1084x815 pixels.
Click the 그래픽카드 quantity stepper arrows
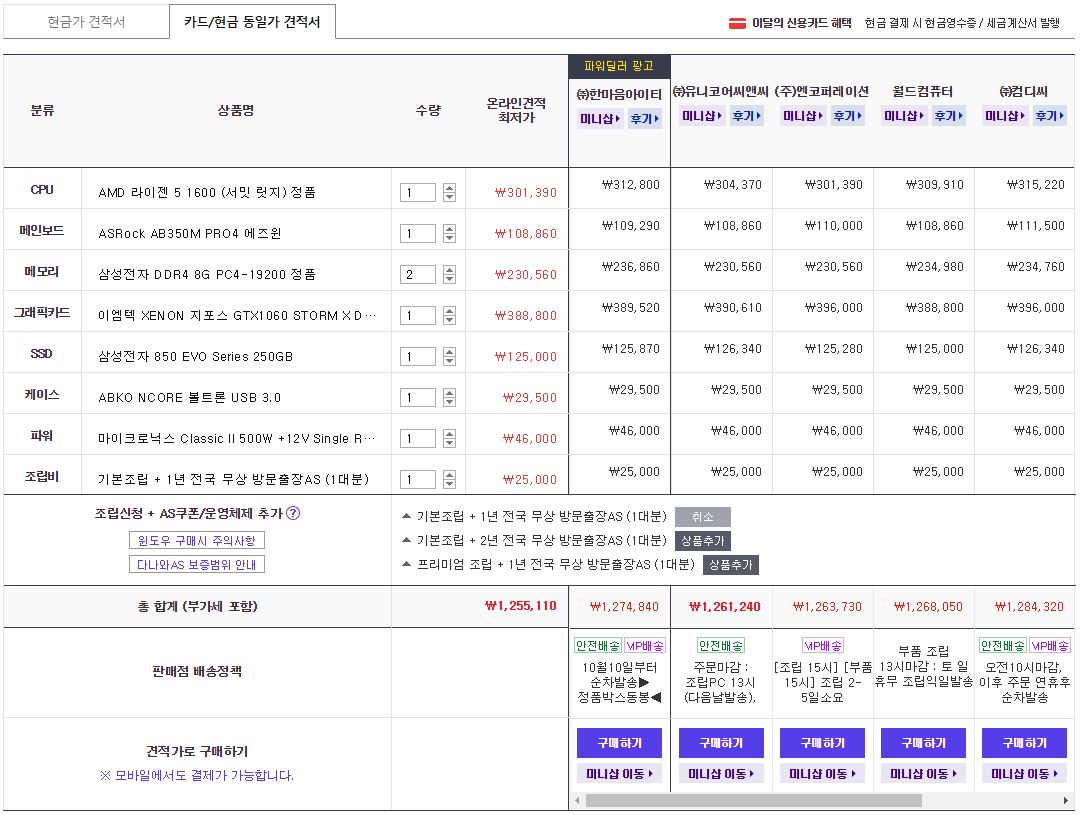pos(449,315)
